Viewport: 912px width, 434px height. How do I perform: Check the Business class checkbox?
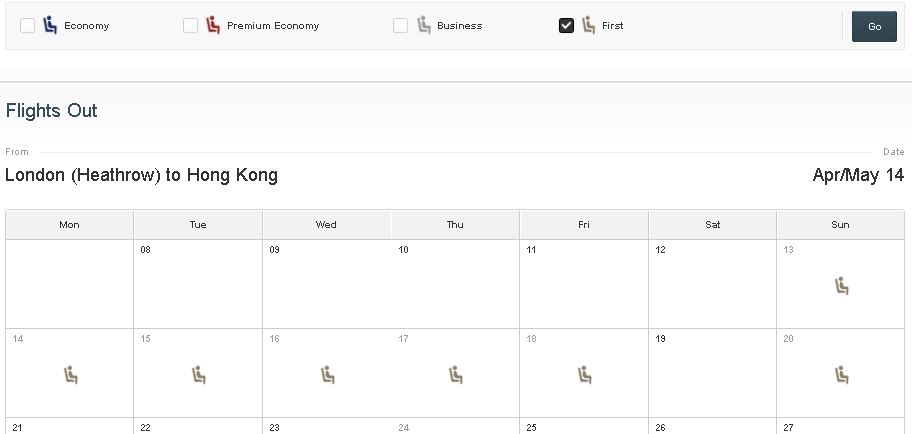pos(400,26)
